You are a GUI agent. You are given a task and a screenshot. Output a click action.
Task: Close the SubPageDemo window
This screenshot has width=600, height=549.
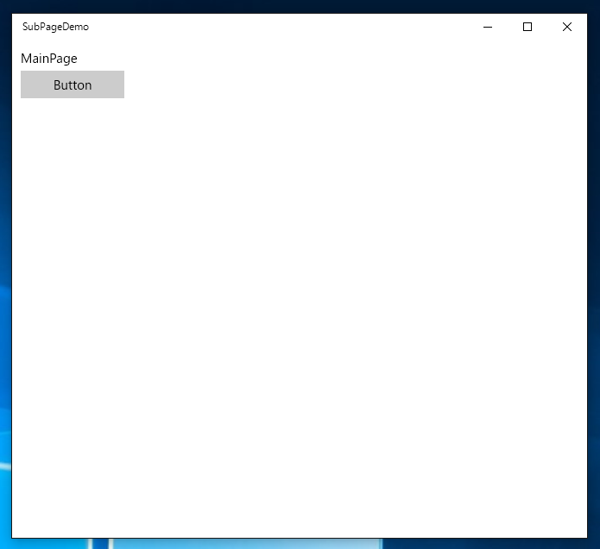coord(567,27)
